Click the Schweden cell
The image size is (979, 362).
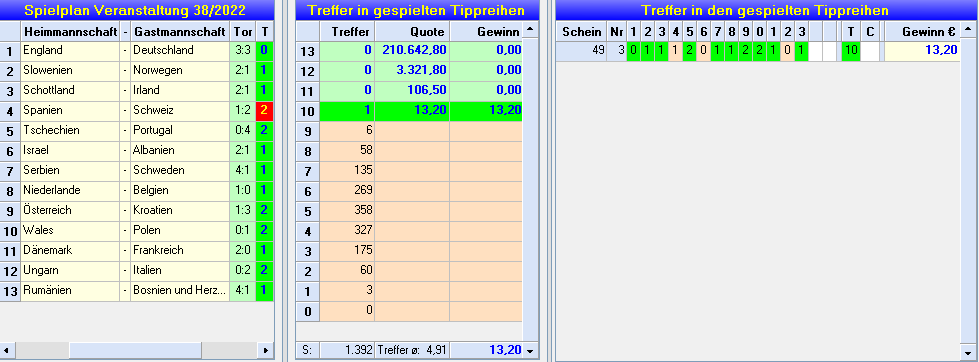pyautogui.click(x=180, y=170)
